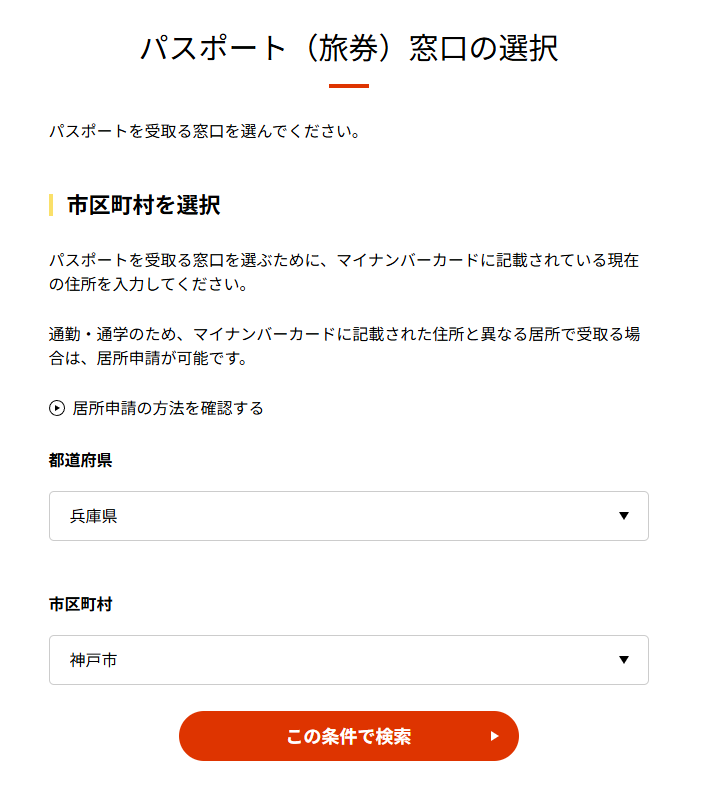Image resolution: width=723 pixels, height=794 pixels.
Task: Click the 市区町村 field label above 神戸市
Action: [x=80, y=605]
